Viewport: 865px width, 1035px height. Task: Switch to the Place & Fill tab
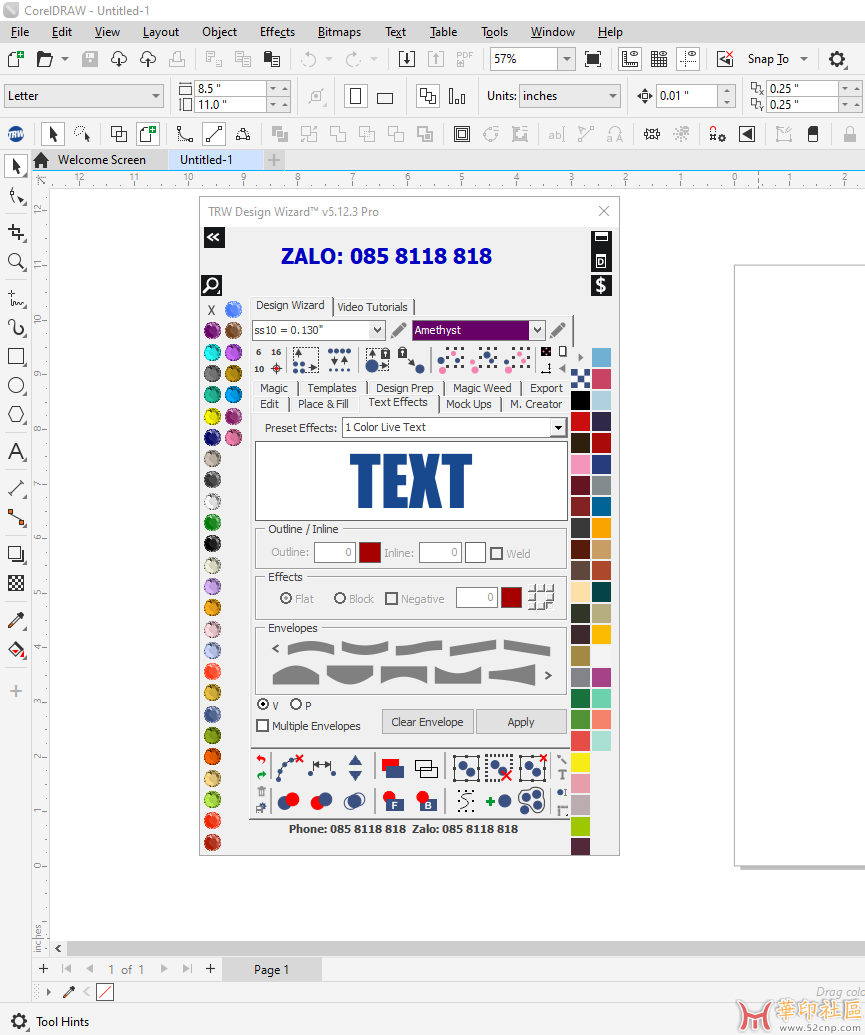[323, 404]
